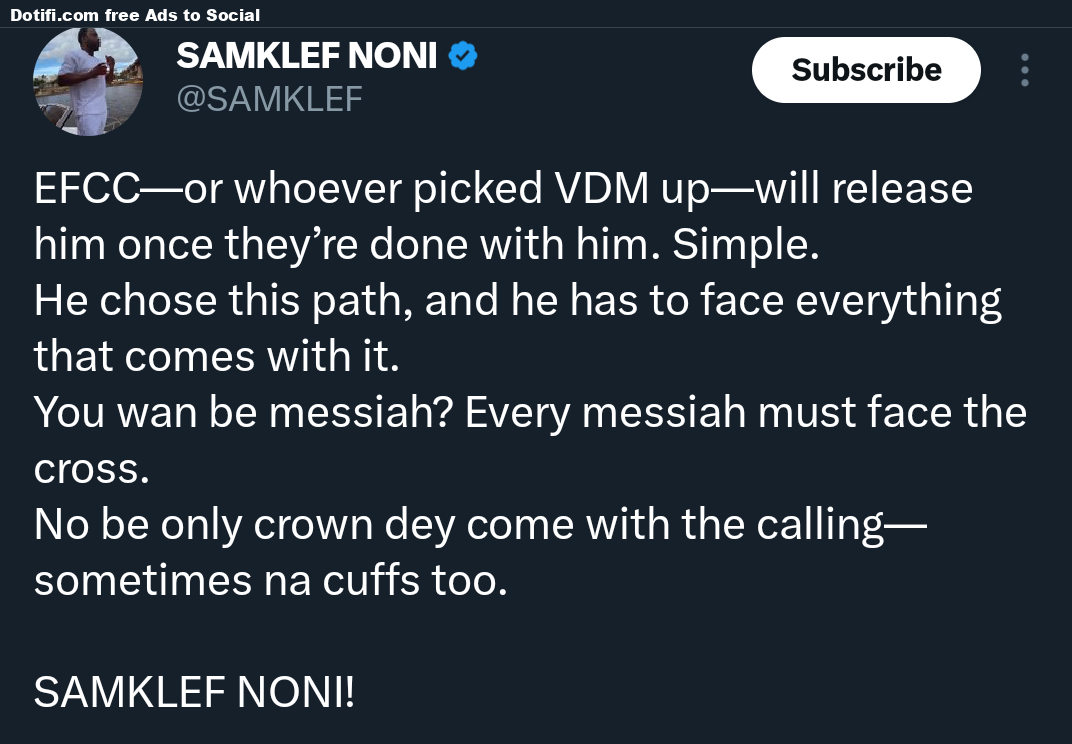
Task: Click the word EFCC in the tweet
Action: (x=86, y=189)
